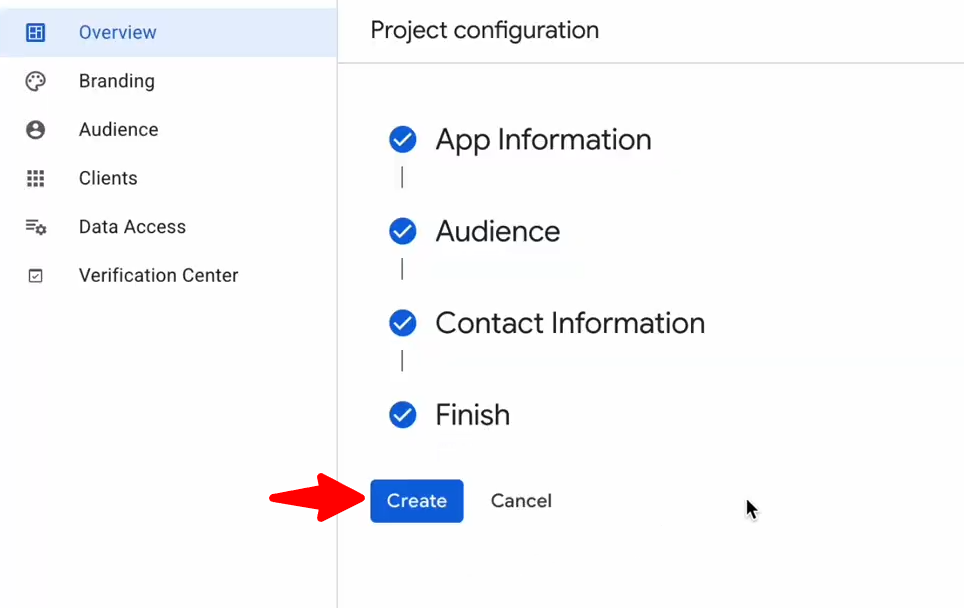The height and width of the screenshot is (608, 964).
Task: Open the Verification Center page label
Action: (158, 276)
